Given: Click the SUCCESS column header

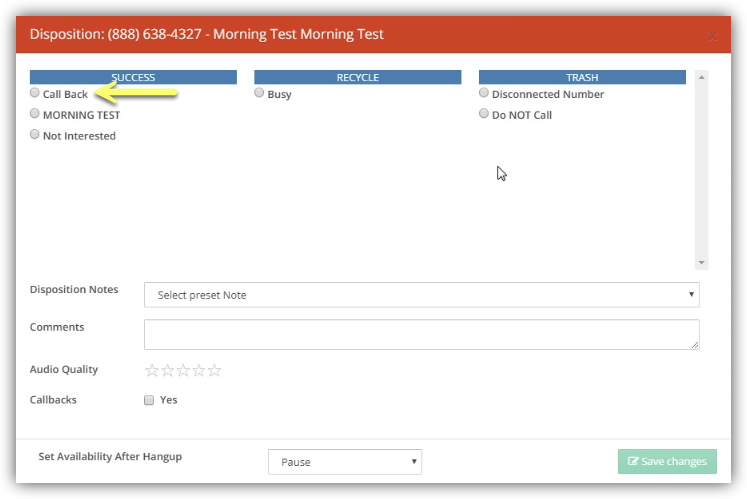Looking at the screenshot, I should coord(133,77).
